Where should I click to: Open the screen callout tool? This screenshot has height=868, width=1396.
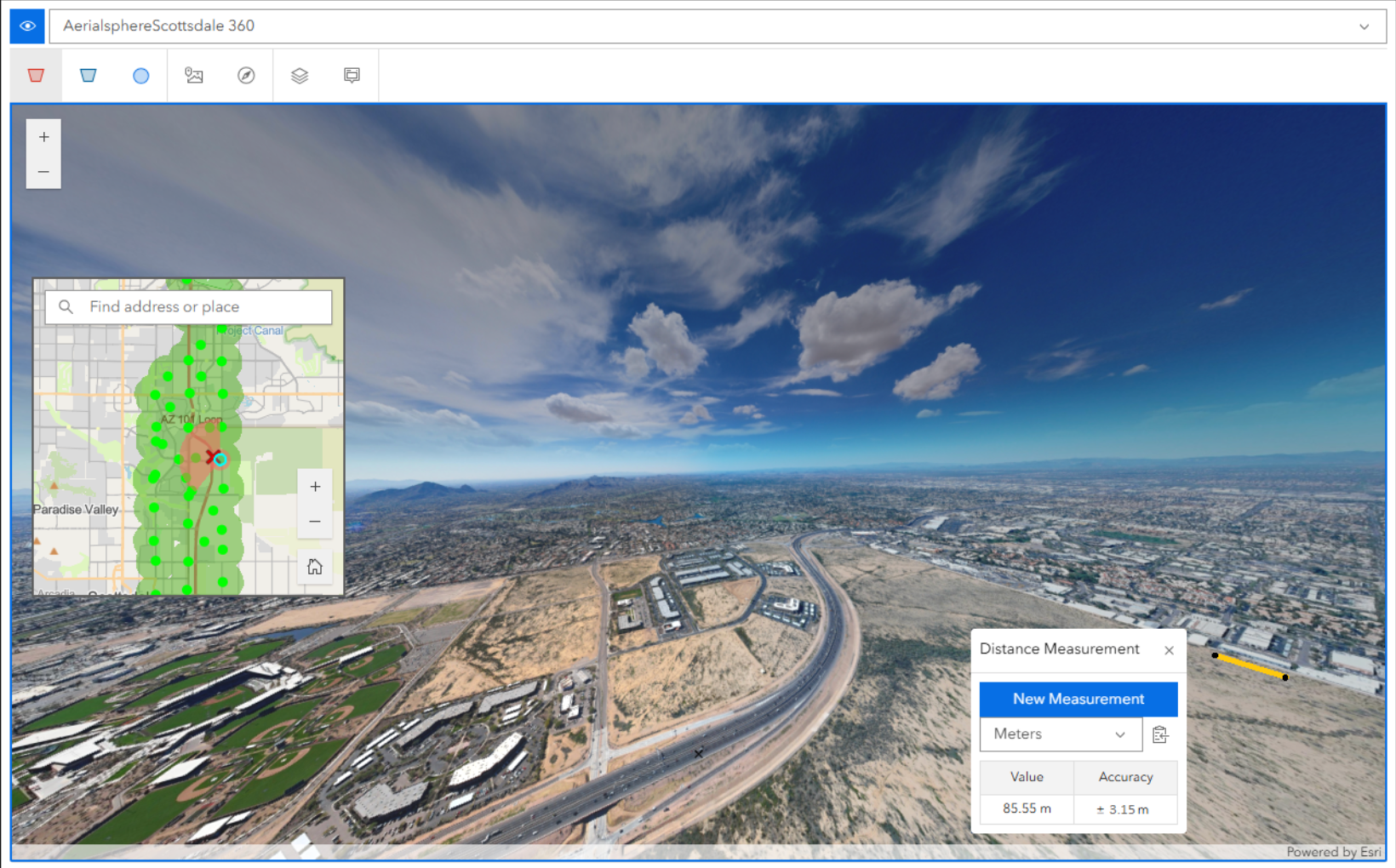(352, 75)
